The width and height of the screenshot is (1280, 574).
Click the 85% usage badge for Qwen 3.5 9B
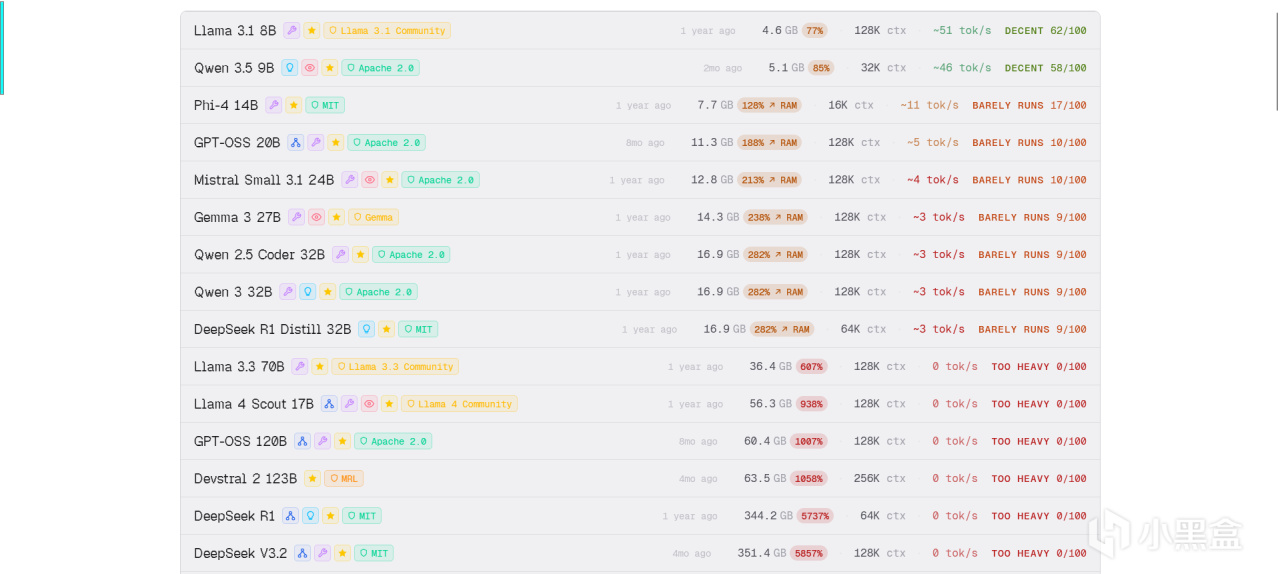point(821,68)
